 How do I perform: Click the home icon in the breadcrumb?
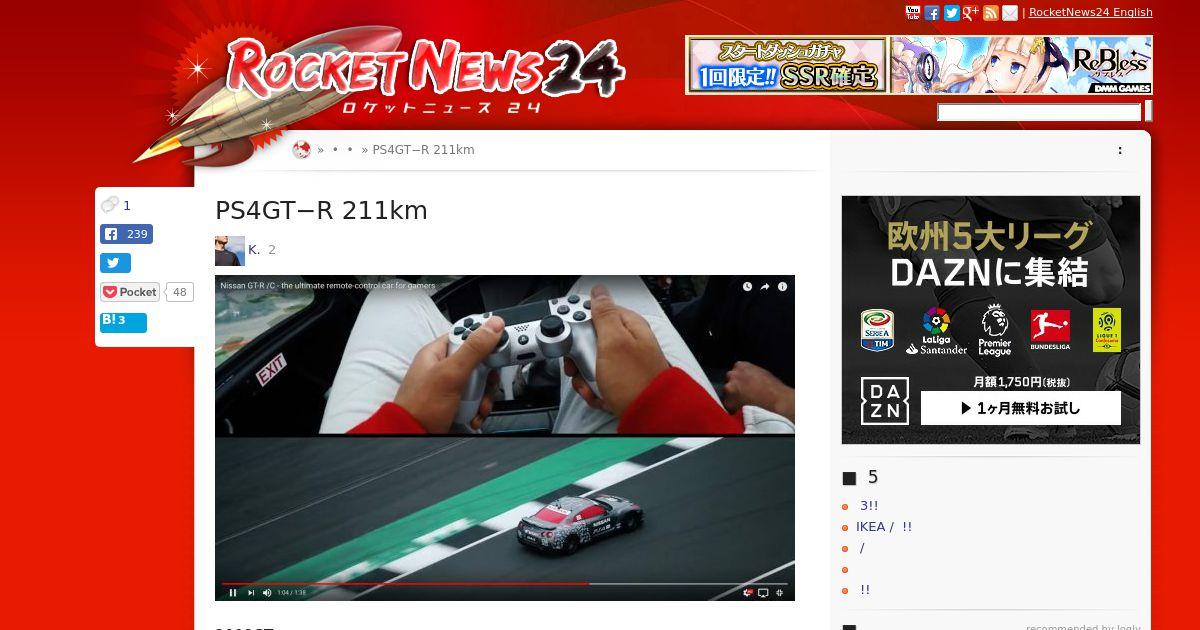pos(301,150)
